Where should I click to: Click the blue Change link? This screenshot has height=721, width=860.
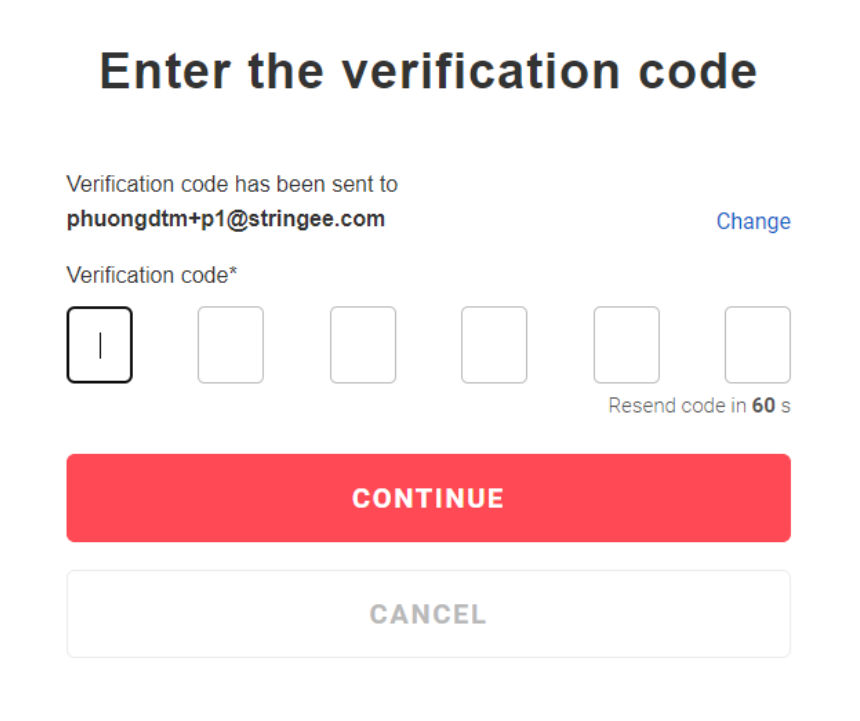click(x=753, y=222)
